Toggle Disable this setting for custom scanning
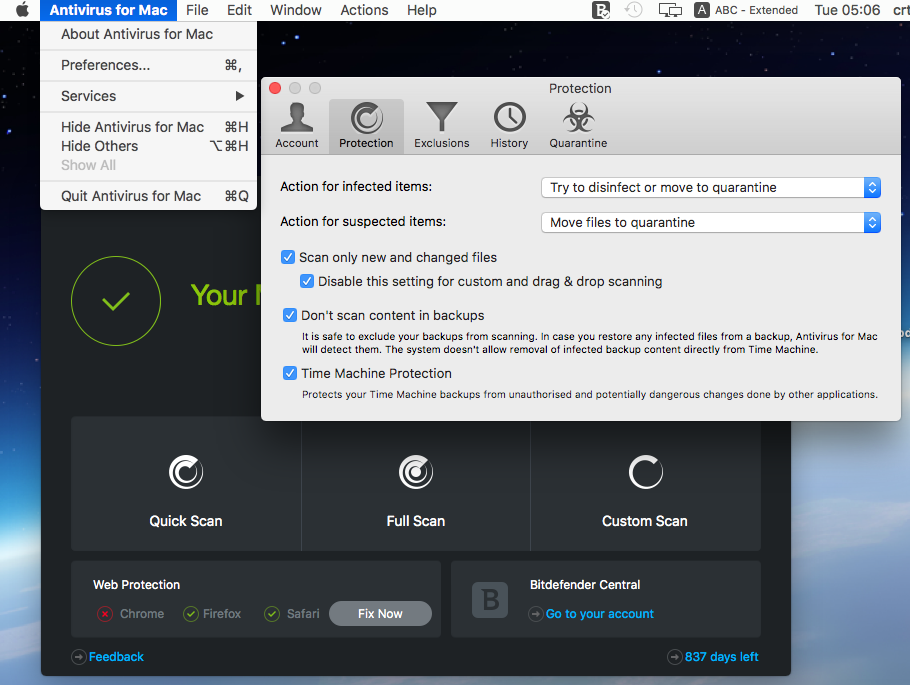 tap(307, 282)
